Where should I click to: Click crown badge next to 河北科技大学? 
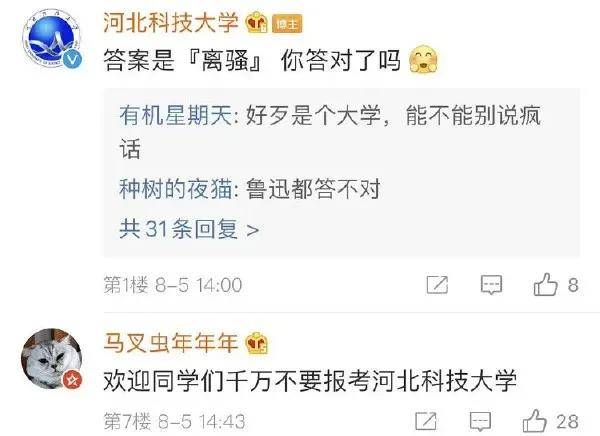[x=257, y=23]
